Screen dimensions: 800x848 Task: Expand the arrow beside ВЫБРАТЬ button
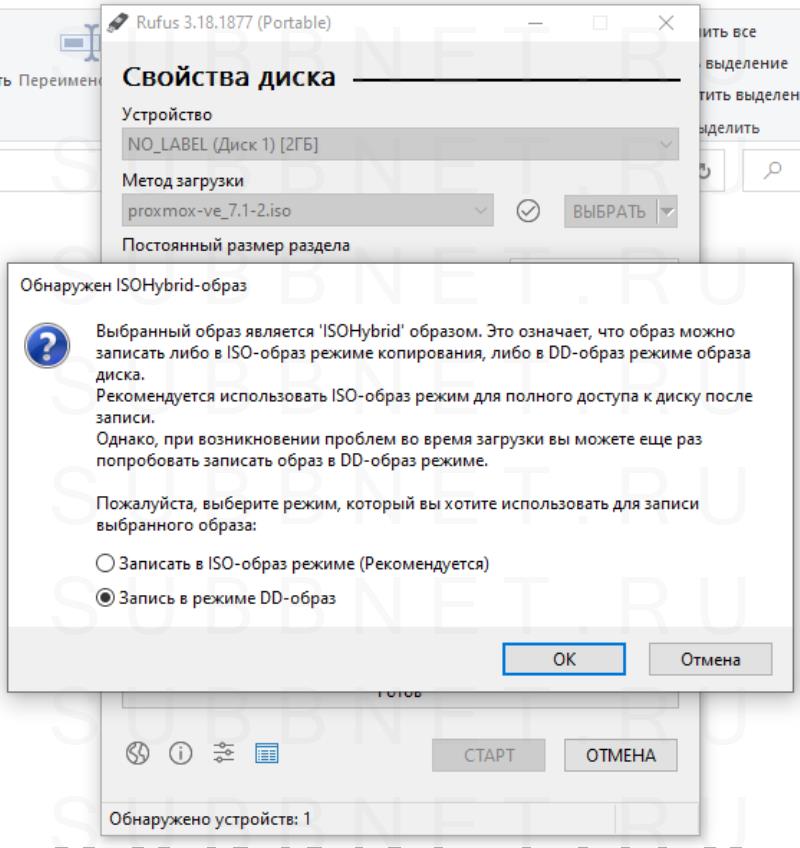point(667,211)
